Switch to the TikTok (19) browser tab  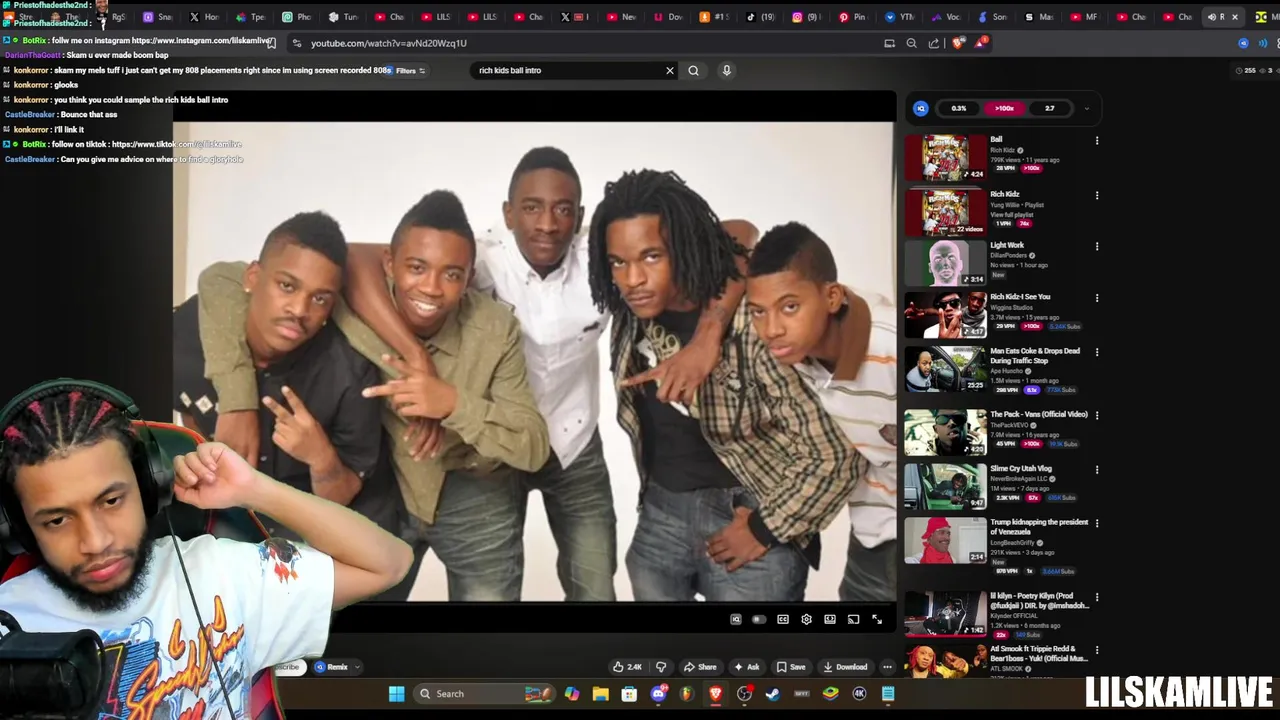760,17
